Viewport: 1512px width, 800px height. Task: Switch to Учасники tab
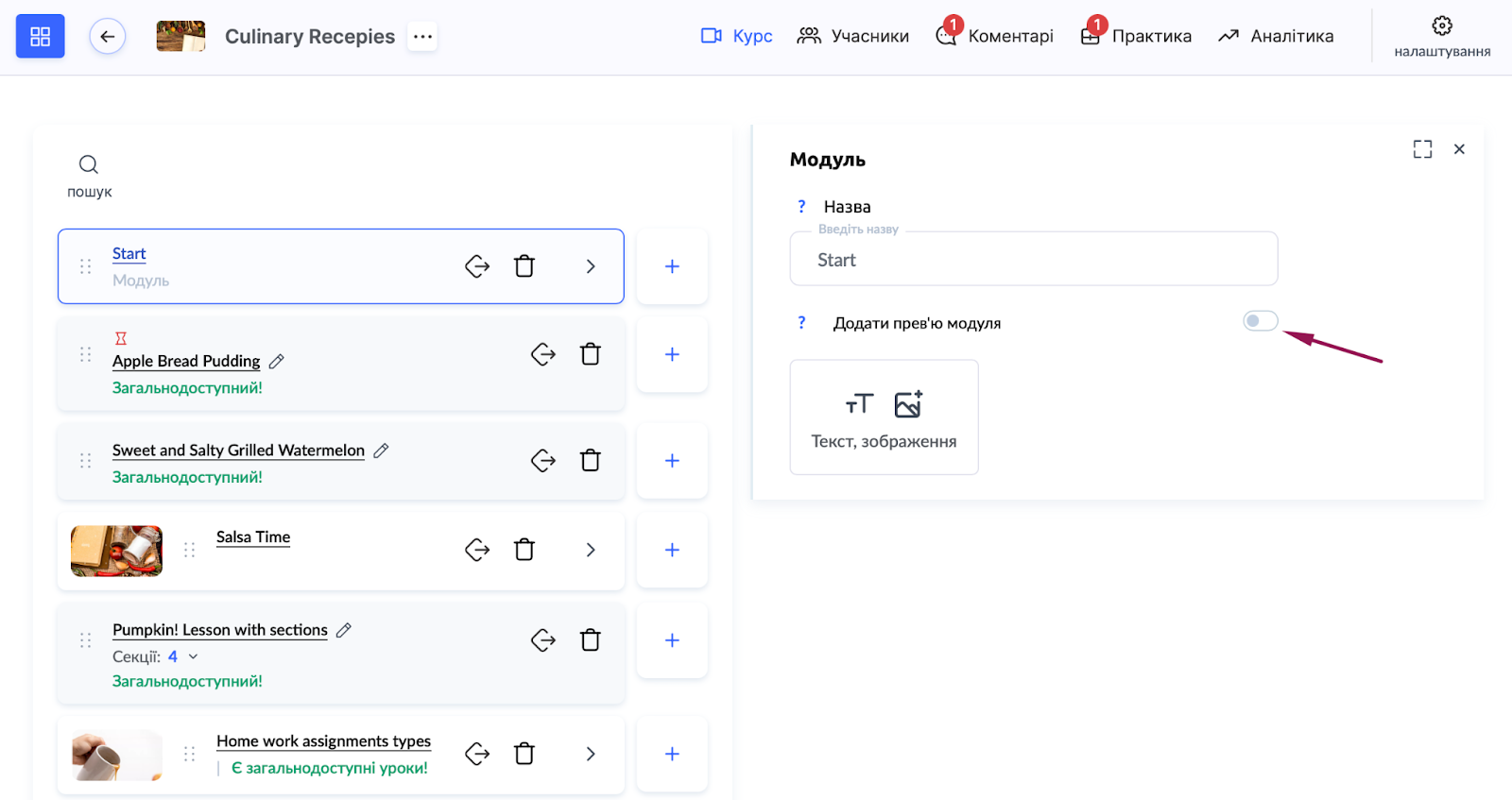click(852, 36)
